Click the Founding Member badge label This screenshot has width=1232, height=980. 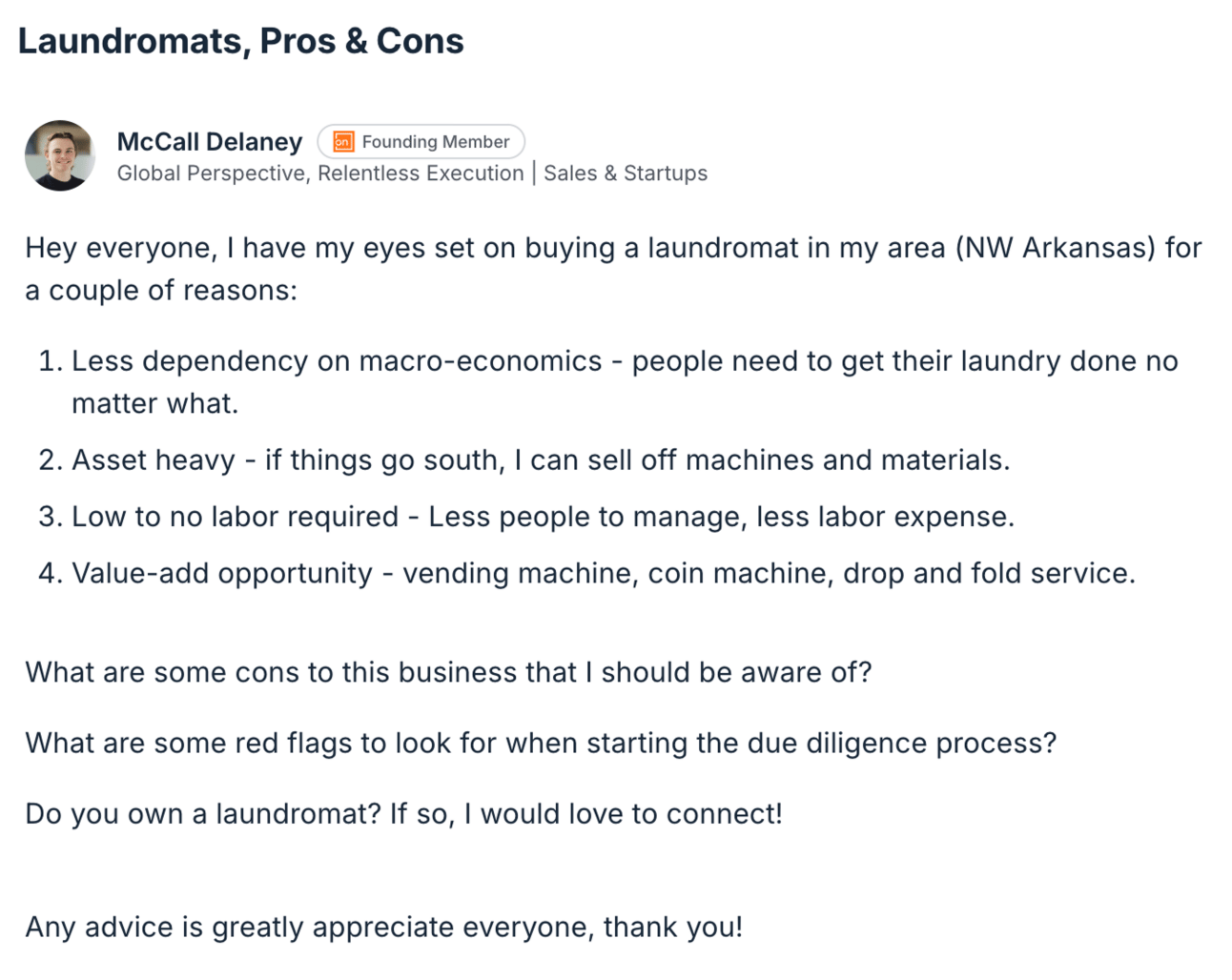click(436, 142)
